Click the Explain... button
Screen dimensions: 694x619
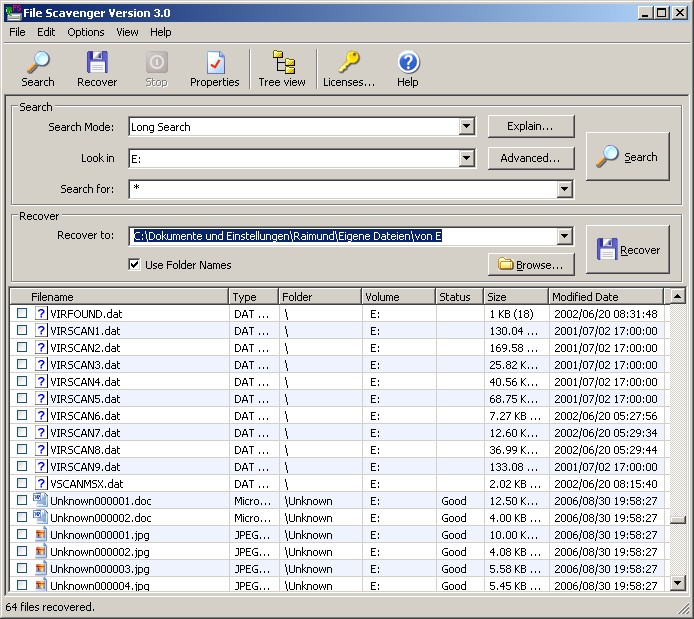[x=531, y=126]
